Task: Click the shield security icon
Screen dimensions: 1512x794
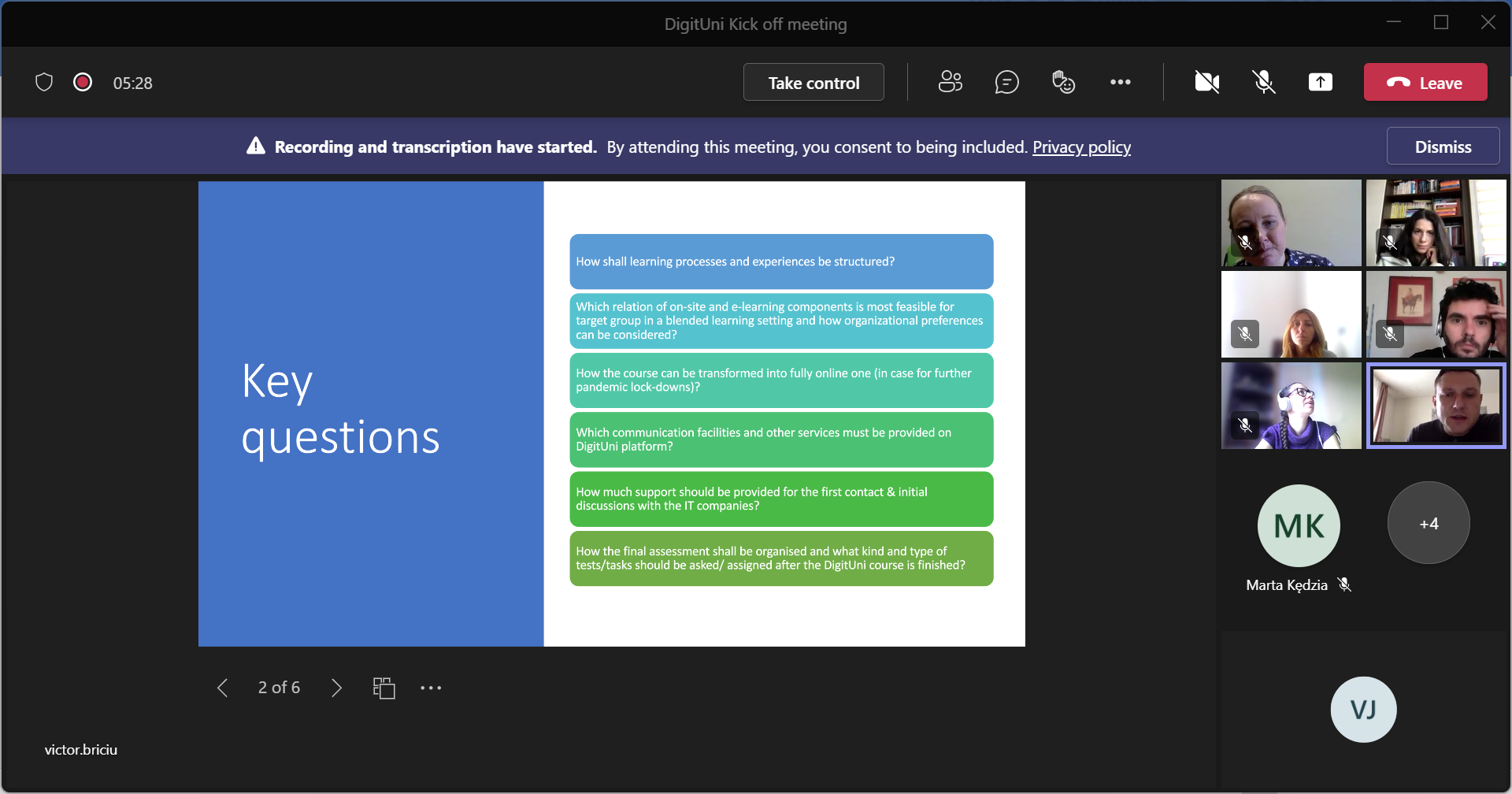Action: 44,83
